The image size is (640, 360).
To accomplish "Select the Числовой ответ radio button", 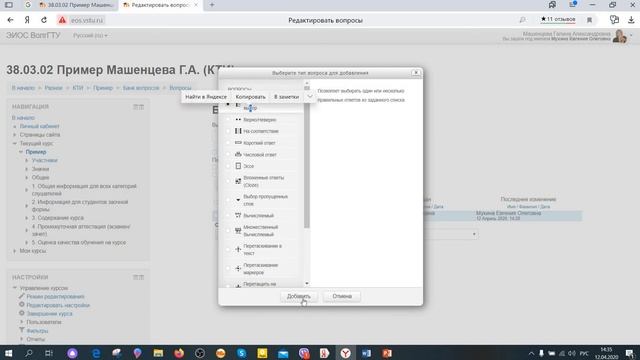I will tap(228, 154).
